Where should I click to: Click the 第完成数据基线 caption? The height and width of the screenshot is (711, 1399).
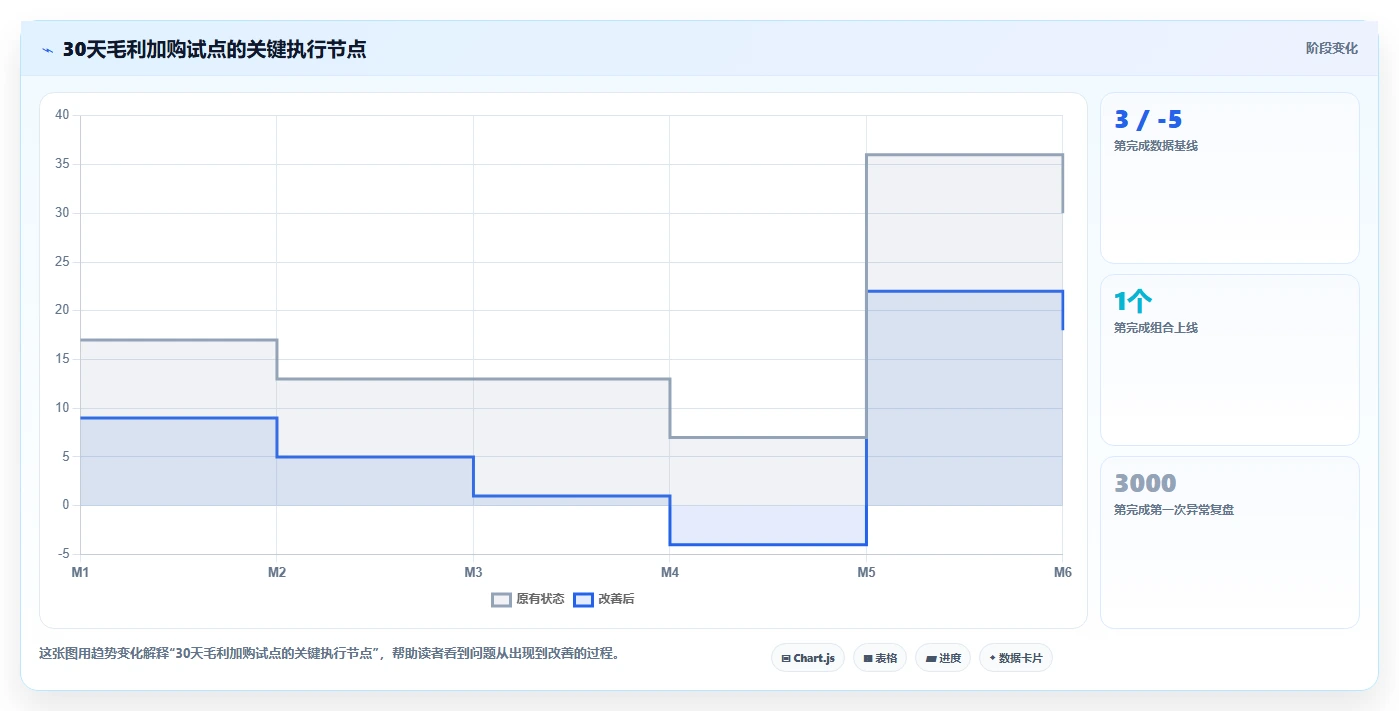(x=1156, y=146)
